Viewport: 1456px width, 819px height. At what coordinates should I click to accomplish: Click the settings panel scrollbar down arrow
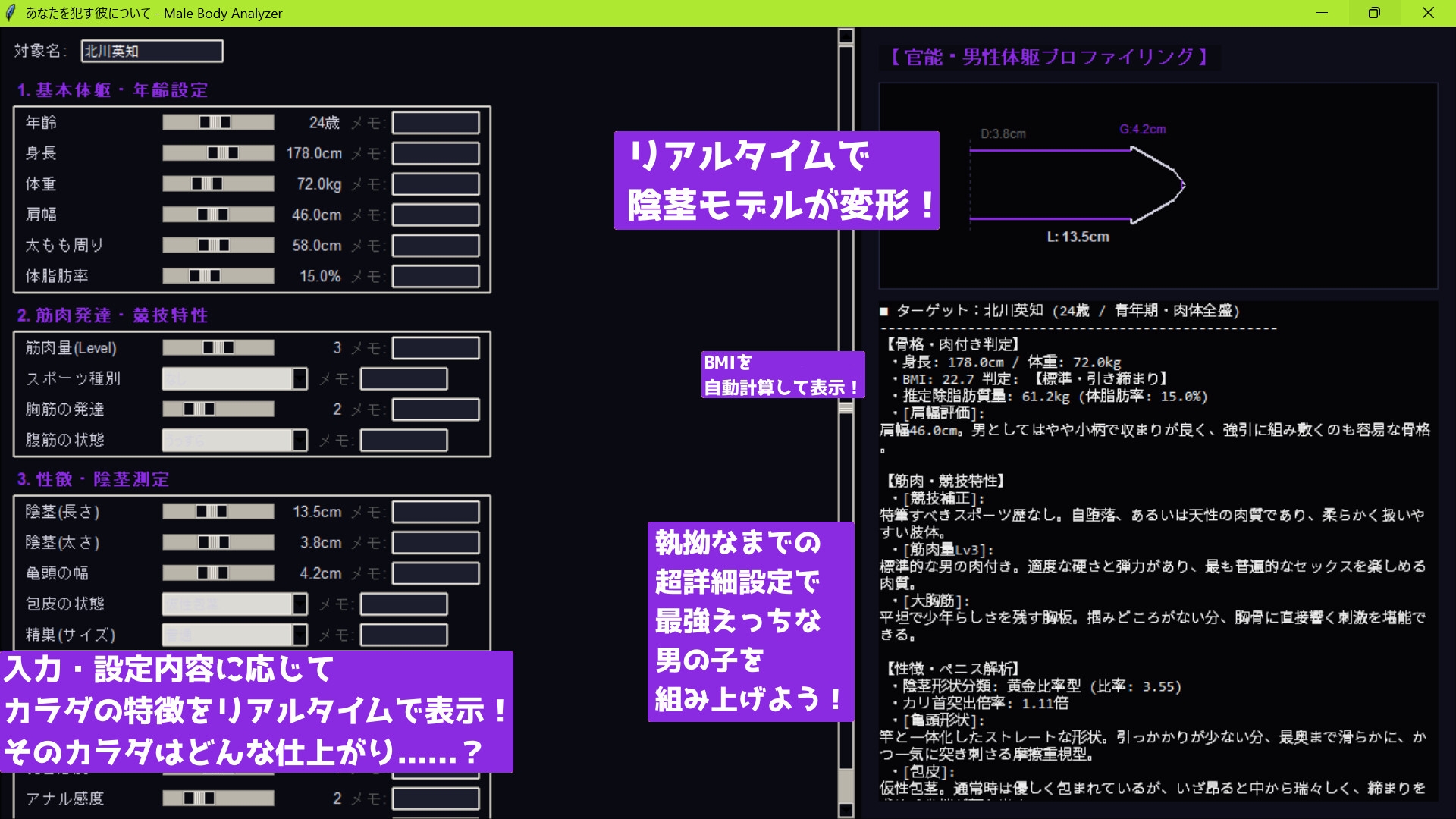pyautogui.click(x=846, y=809)
